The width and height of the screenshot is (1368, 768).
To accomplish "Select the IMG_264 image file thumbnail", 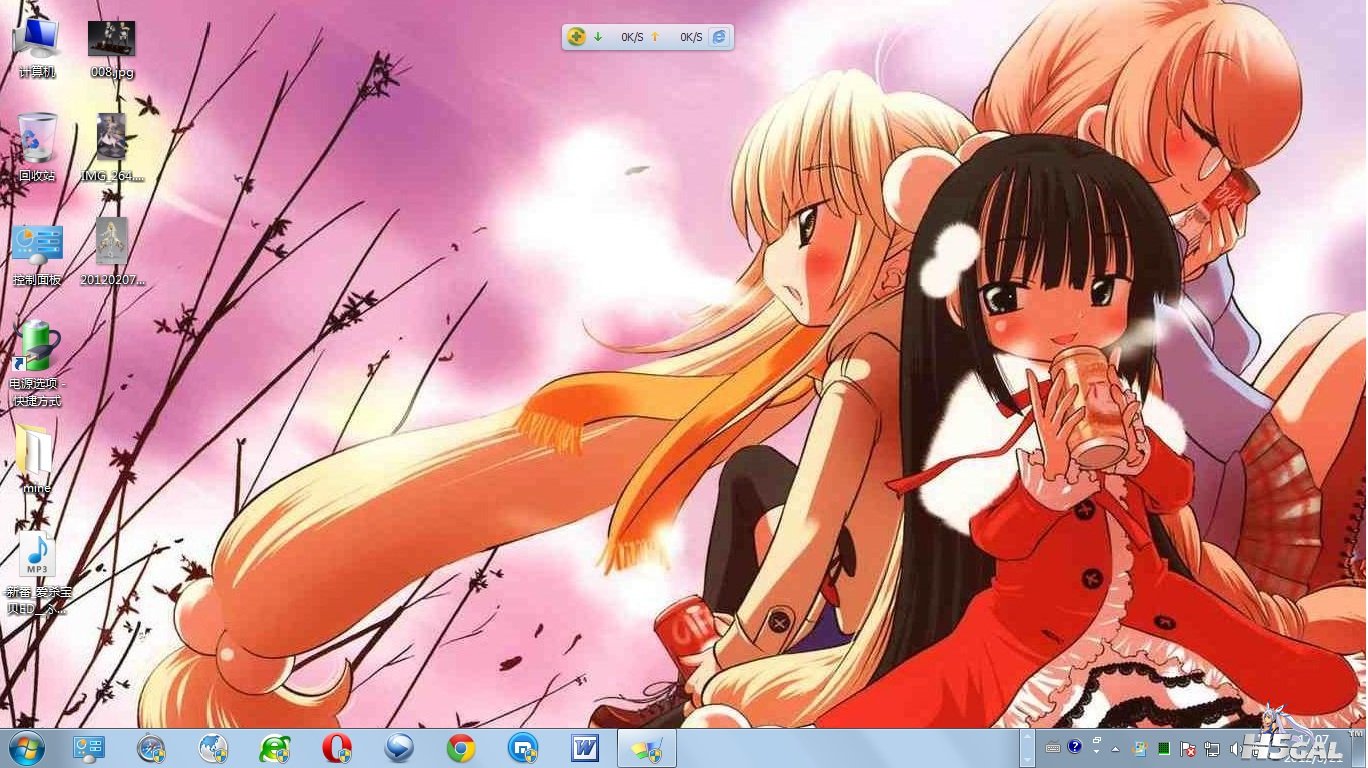I will (112, 148).
